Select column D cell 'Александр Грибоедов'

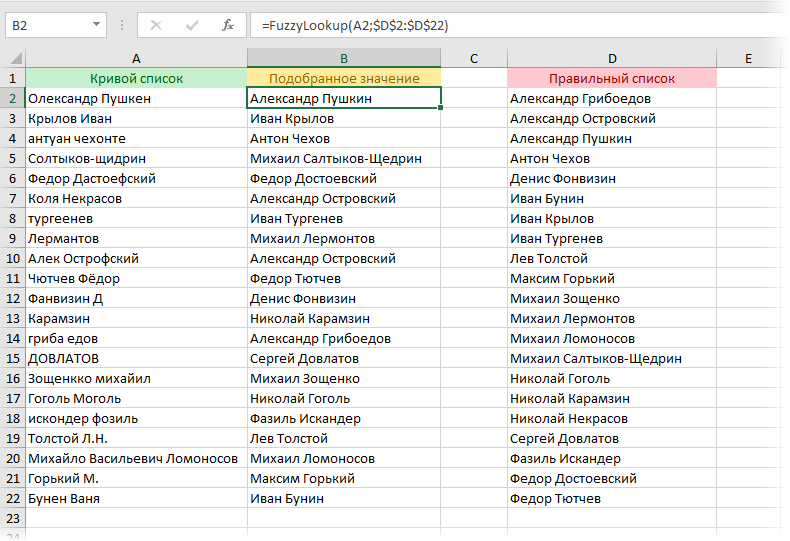click(612, 98)
